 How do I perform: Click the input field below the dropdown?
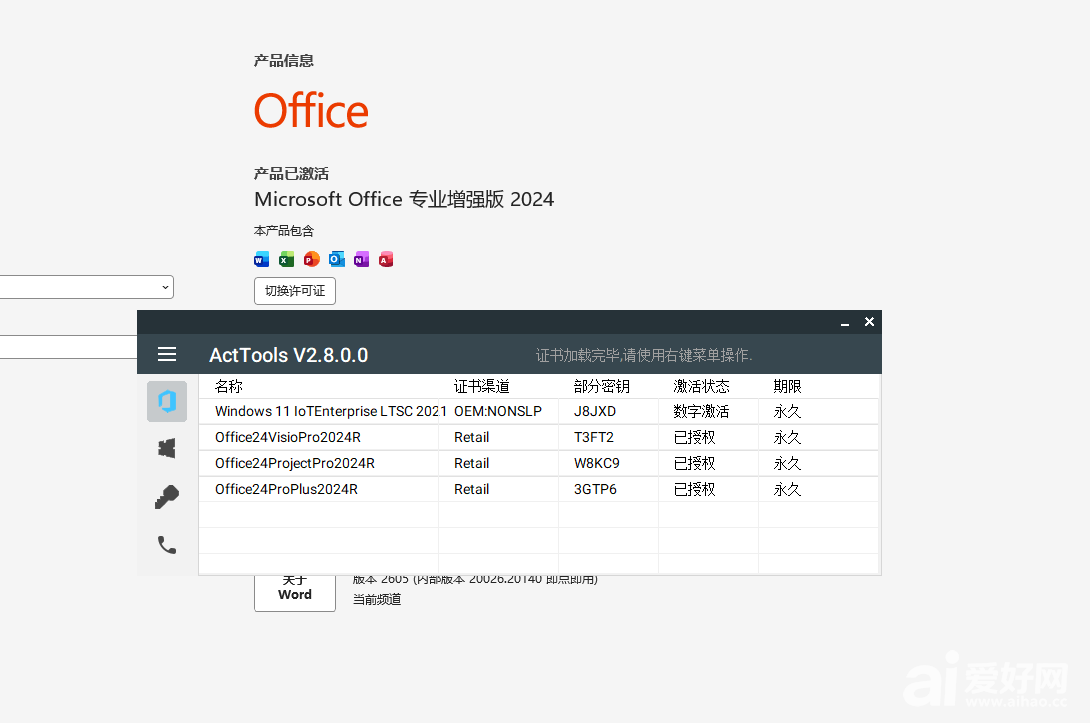click(68, 347)
